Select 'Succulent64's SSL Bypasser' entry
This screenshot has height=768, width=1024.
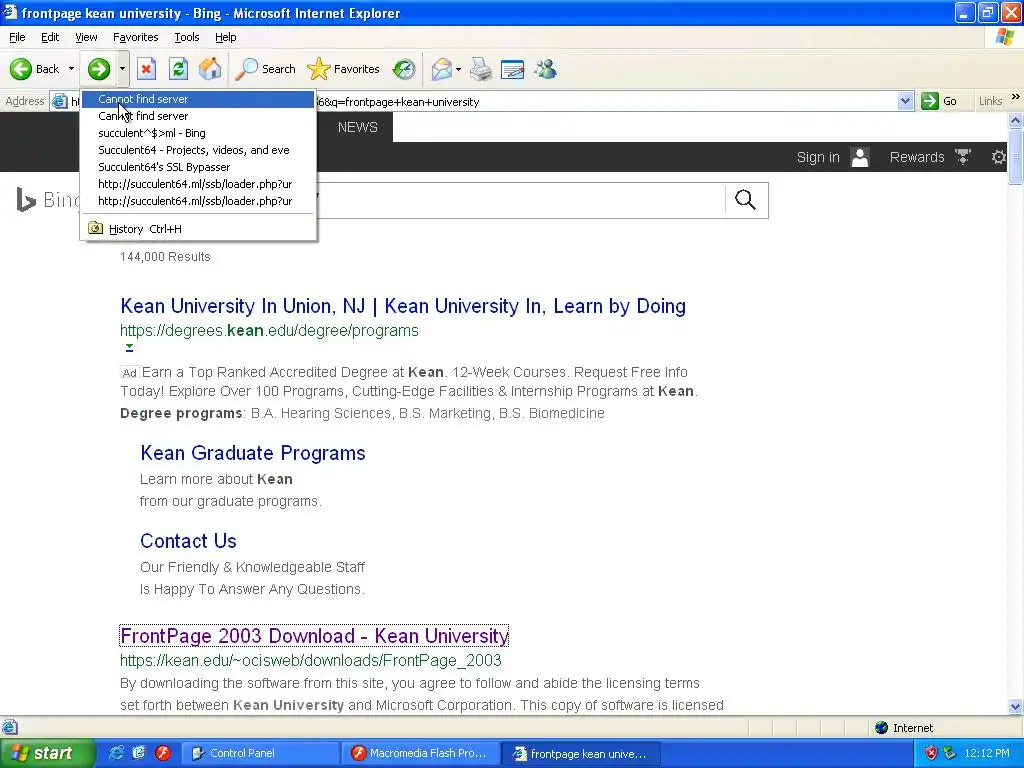pos(198,167)
